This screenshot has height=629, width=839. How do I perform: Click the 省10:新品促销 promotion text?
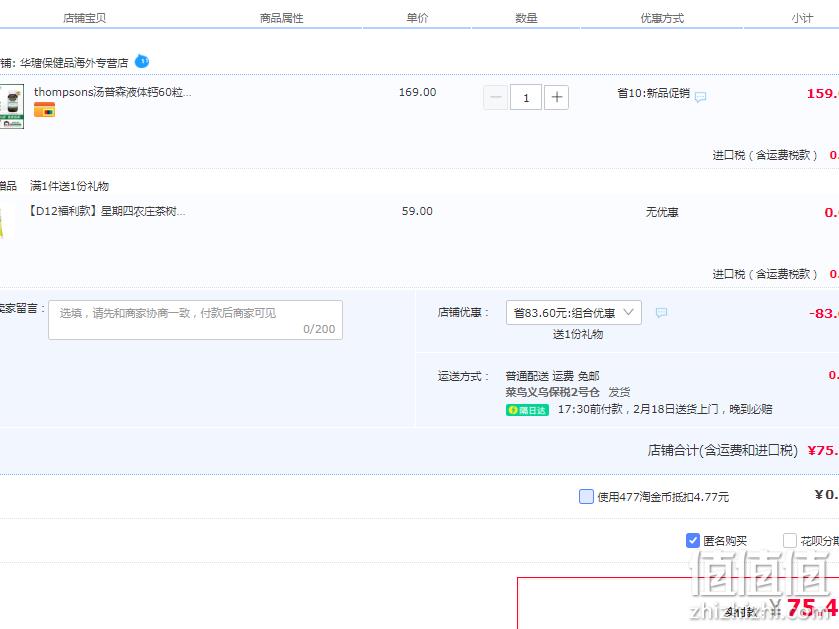pyautogui.click(x=653, y=93)
